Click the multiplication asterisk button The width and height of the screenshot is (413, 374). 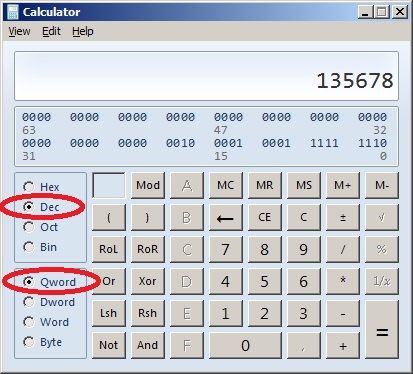click(343, 281)
